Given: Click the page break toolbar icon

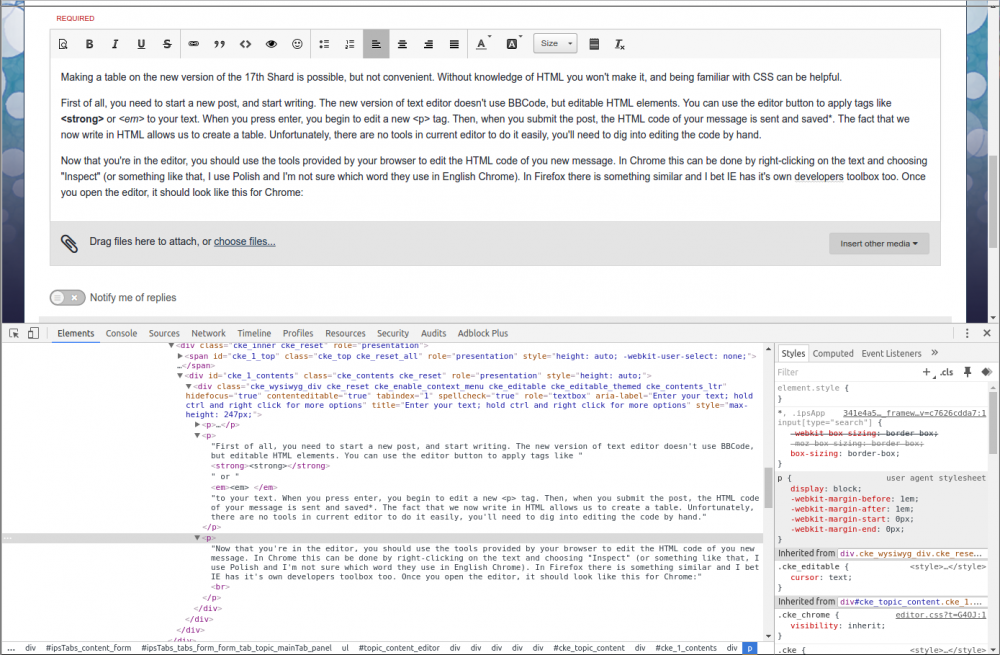Looking at the screenshot, I should coord(594,44).
